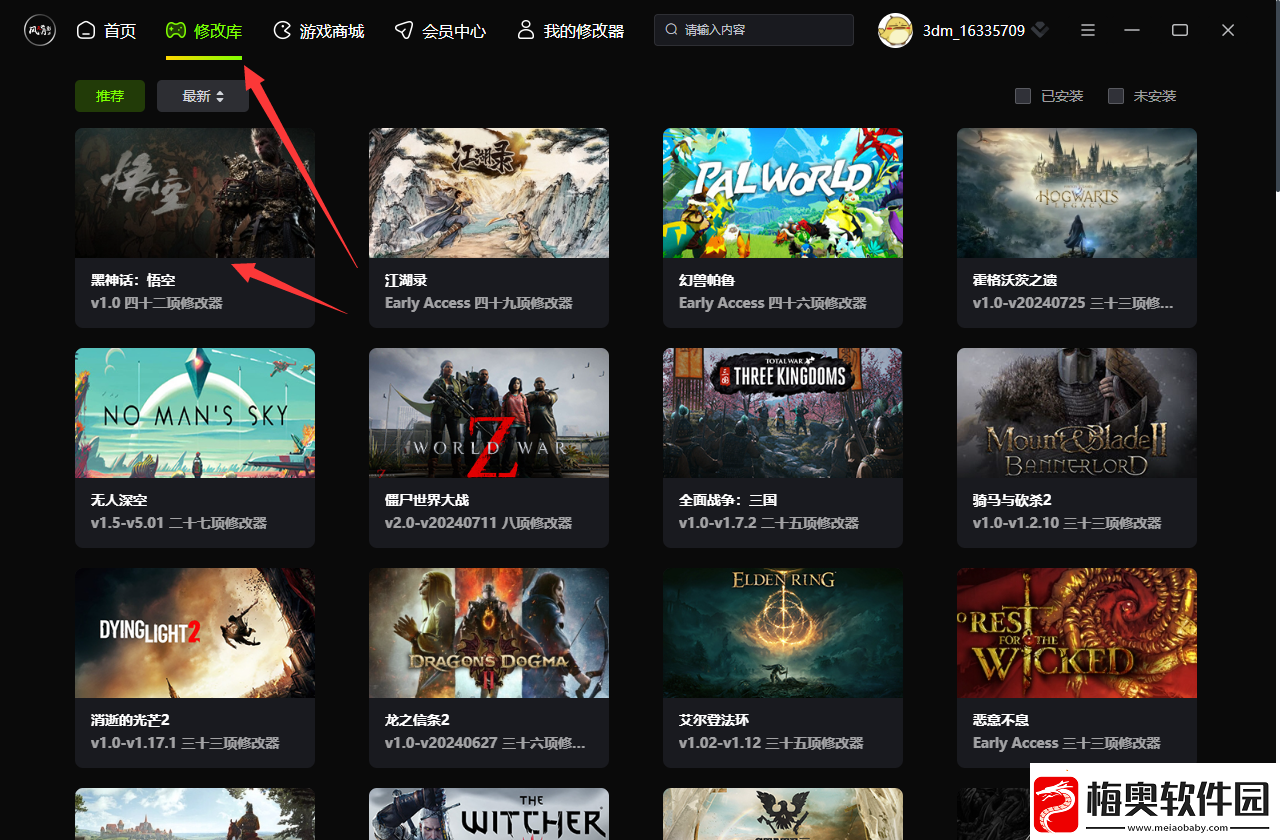Expand the account dropdown chevron

coord(1040,31)
